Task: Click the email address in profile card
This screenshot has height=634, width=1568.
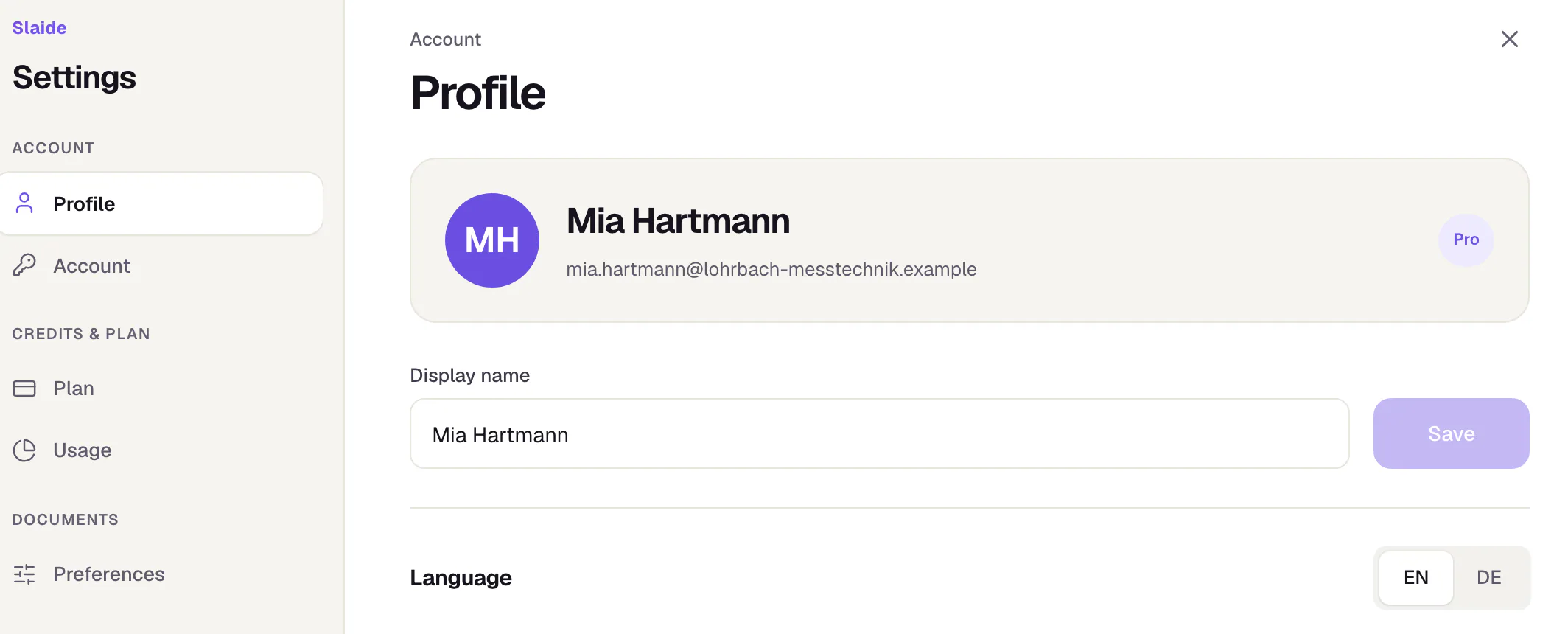Action: 771,269
